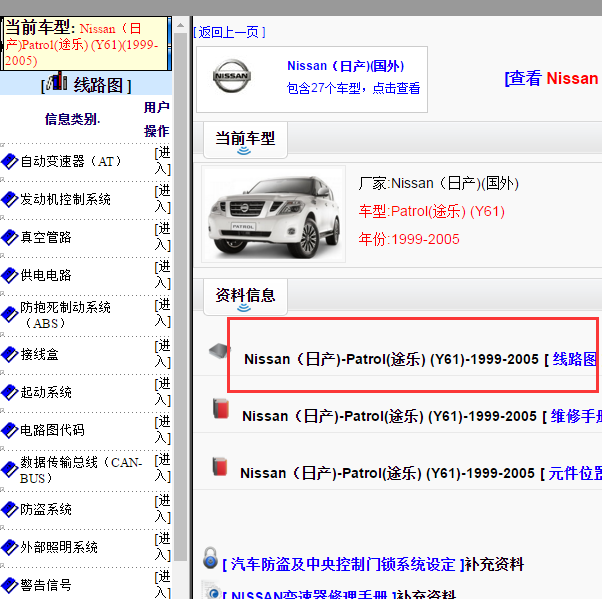Click the book icon beside 发动机控制系统
Image resolution: width=602 pixels, height=599 pixels.
[10, 199]
